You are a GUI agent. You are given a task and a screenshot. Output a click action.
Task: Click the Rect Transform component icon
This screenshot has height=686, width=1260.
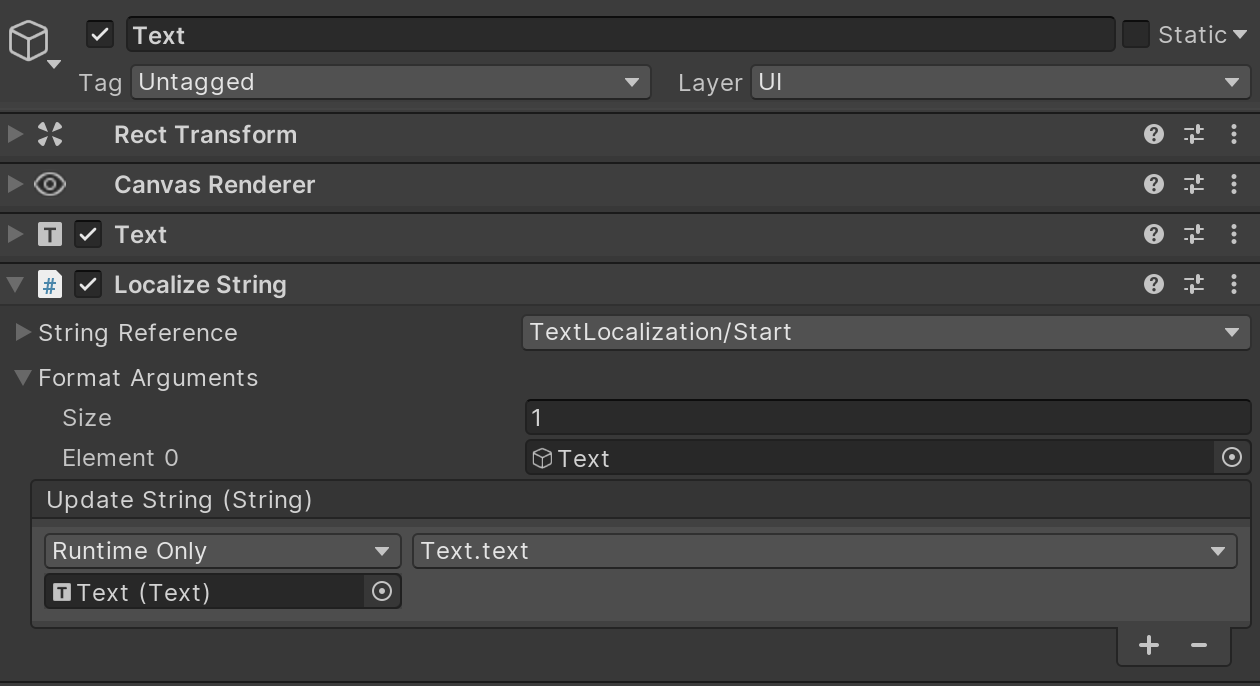(x=49, y=134)
